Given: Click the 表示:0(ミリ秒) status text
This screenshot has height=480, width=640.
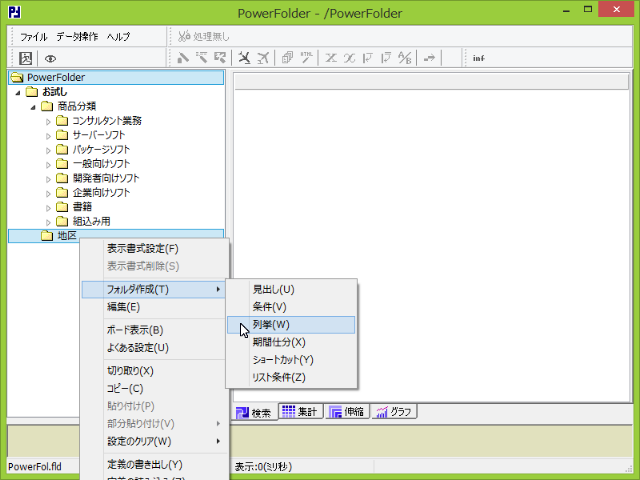Looking at the screenshot, I should [x=263, y=467].
